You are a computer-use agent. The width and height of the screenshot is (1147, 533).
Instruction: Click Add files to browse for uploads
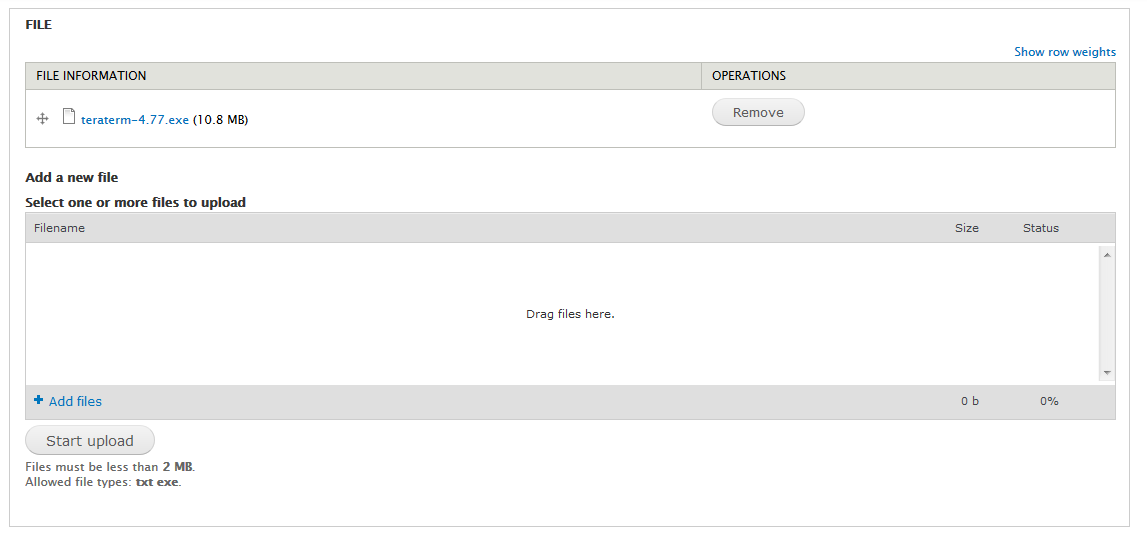(x=75, y=401)
